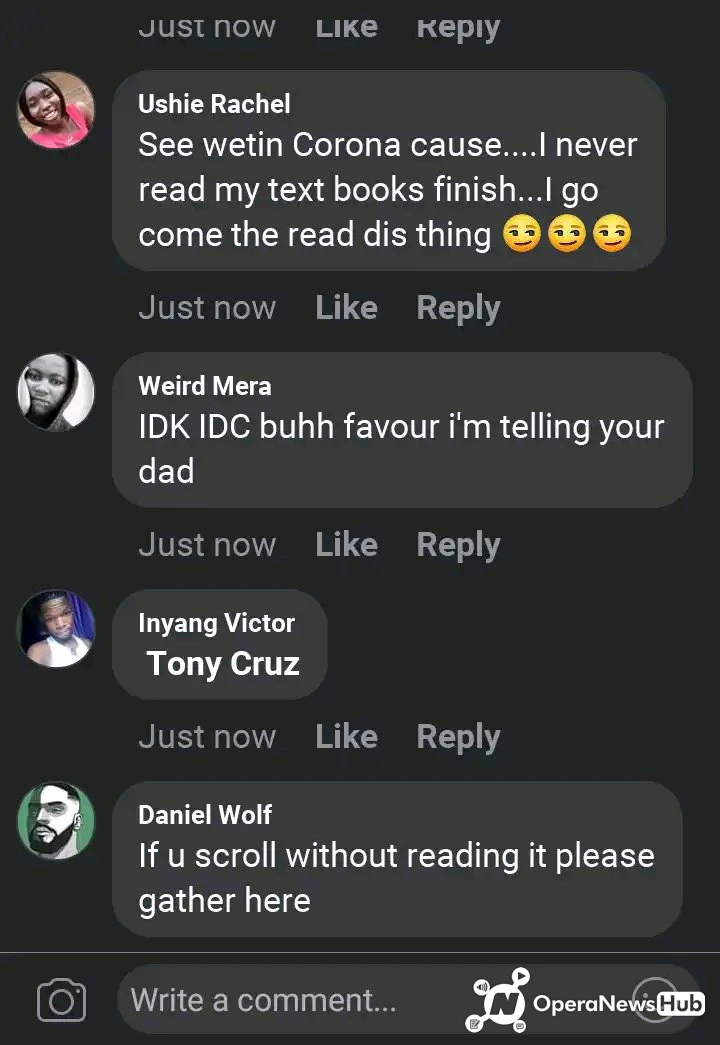The height and width of the screenshot is (1045, 720).
Task: Reply to Ushie Rachel's comment
Action: (x=458, y=309)
